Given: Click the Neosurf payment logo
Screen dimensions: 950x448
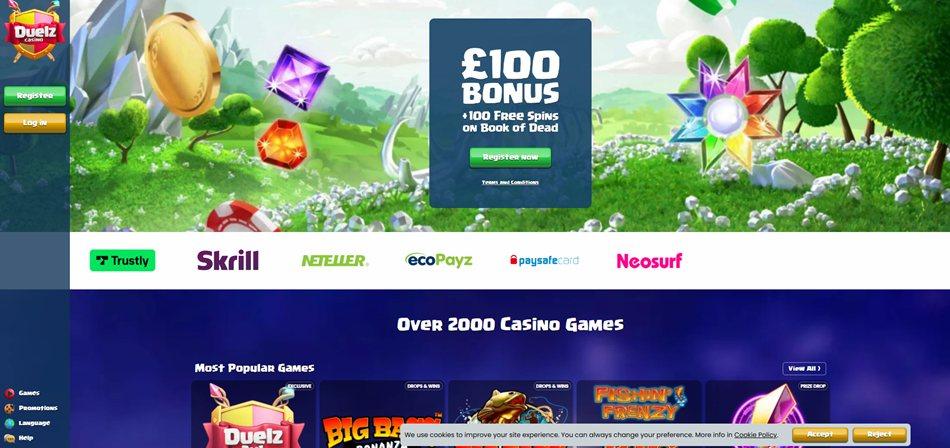Looking at the screenshot, I should (x=649, y=261).
